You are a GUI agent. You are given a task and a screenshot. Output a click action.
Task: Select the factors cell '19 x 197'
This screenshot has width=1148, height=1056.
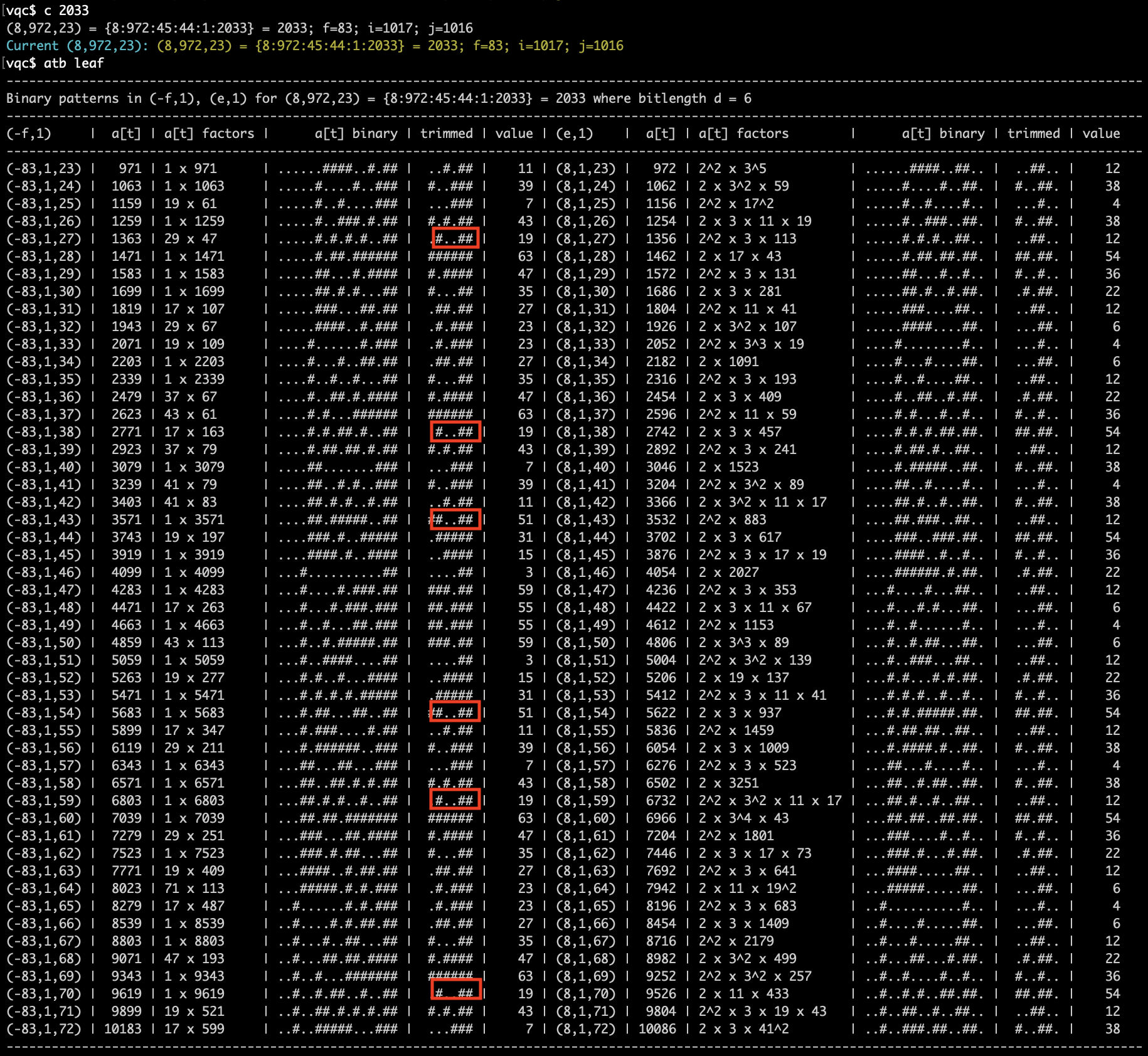194,537
